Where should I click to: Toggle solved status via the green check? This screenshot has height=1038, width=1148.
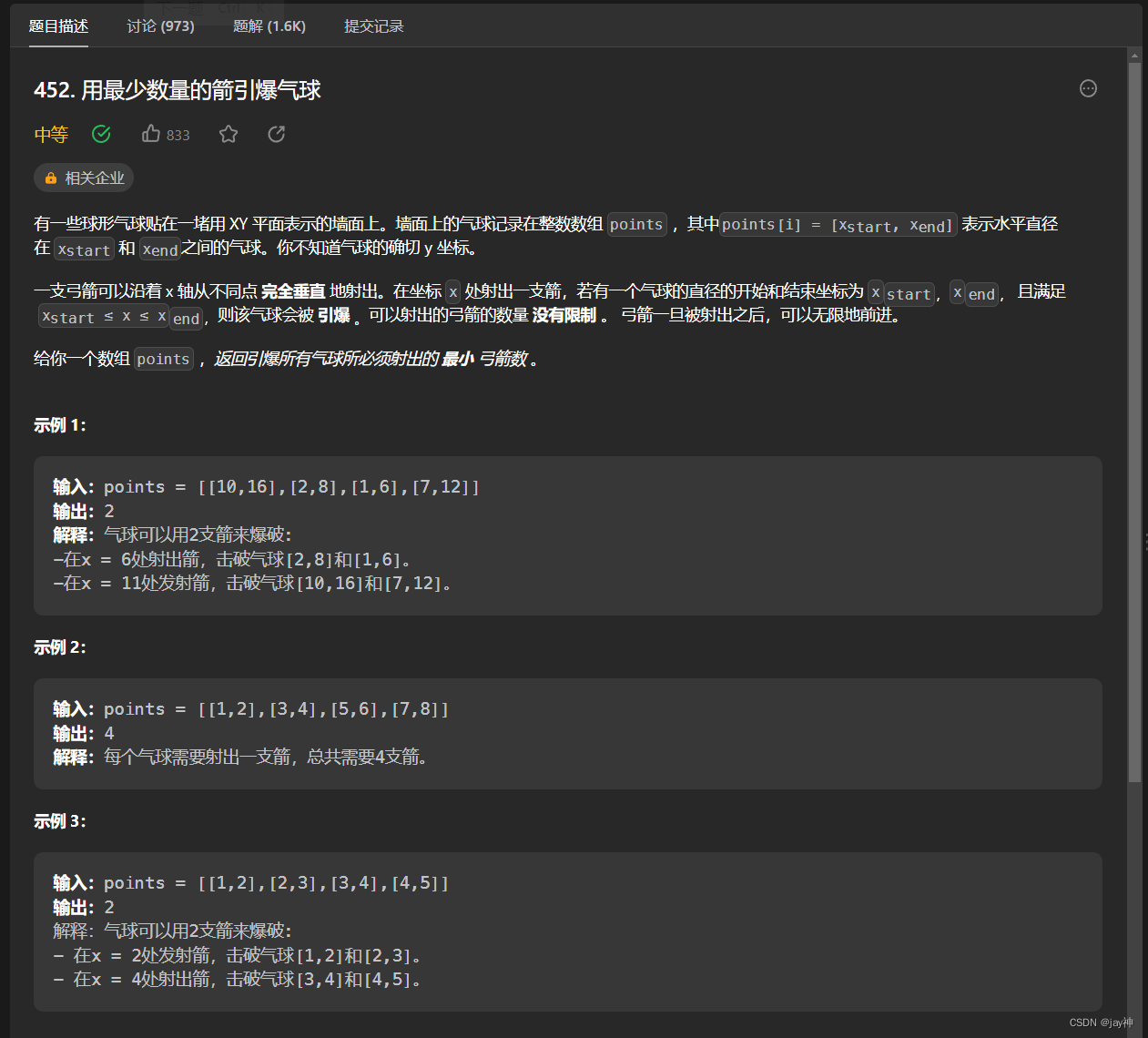101,134
